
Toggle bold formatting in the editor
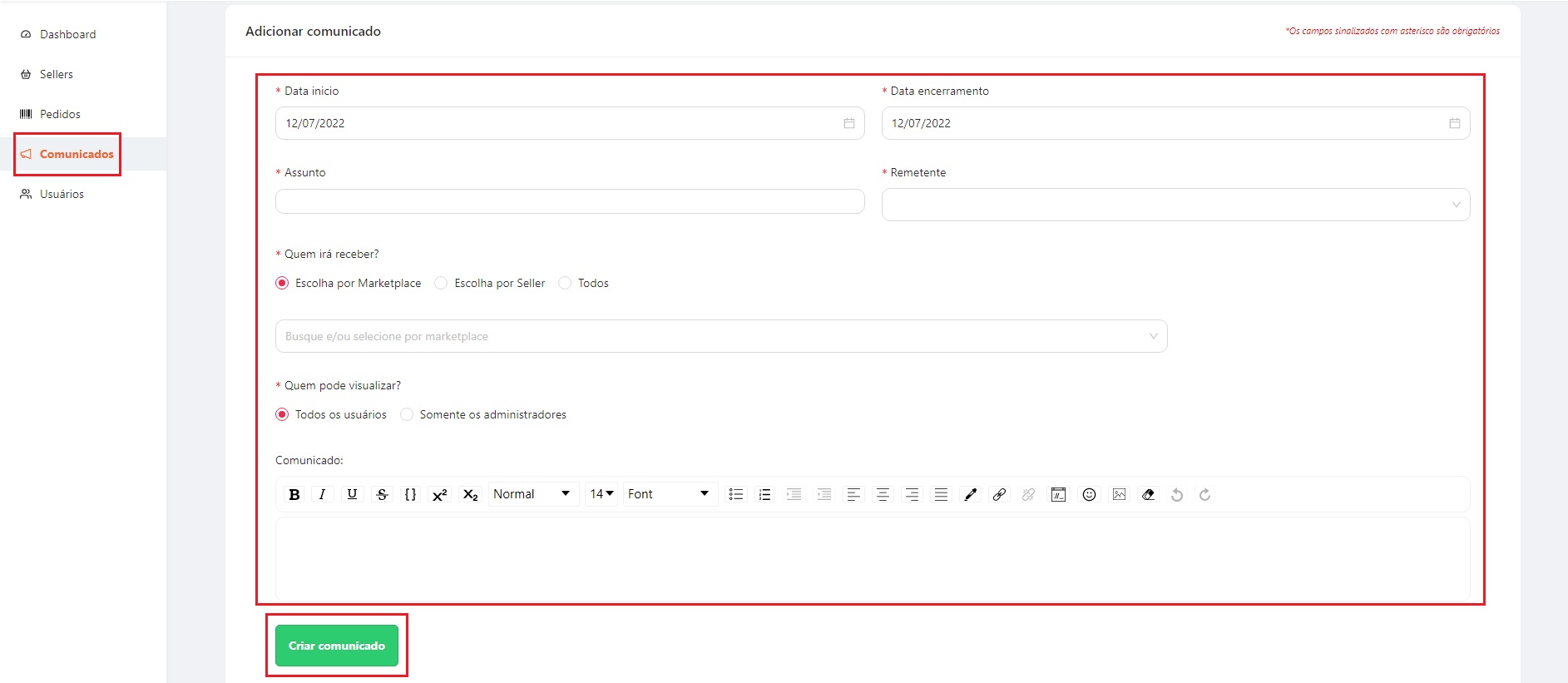pyautogui.click(x=294, y=494)
